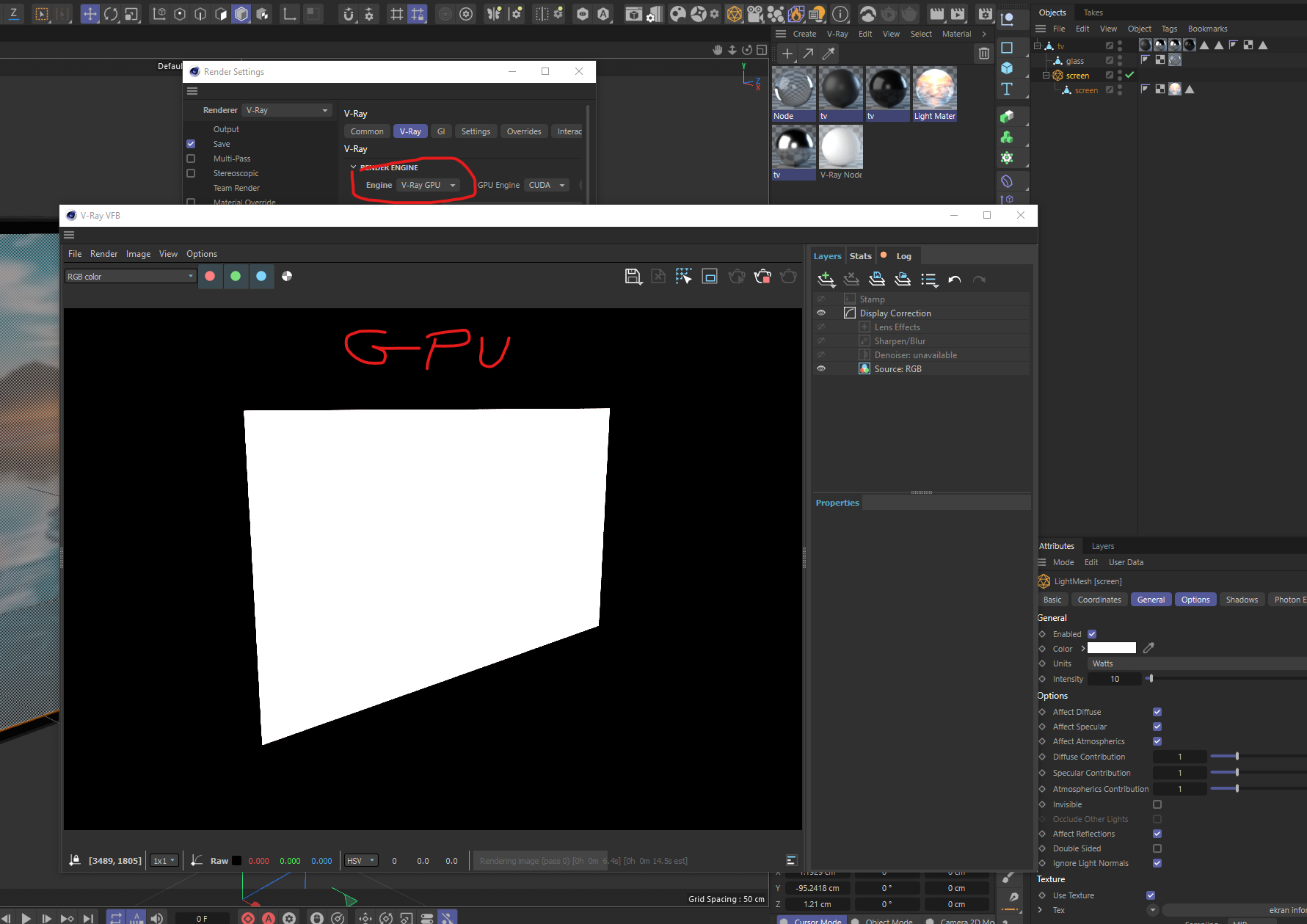Click the trash icon in material manager
Image resolution: width=1307 pixels, height=924 pixels.
pos(983,54)
